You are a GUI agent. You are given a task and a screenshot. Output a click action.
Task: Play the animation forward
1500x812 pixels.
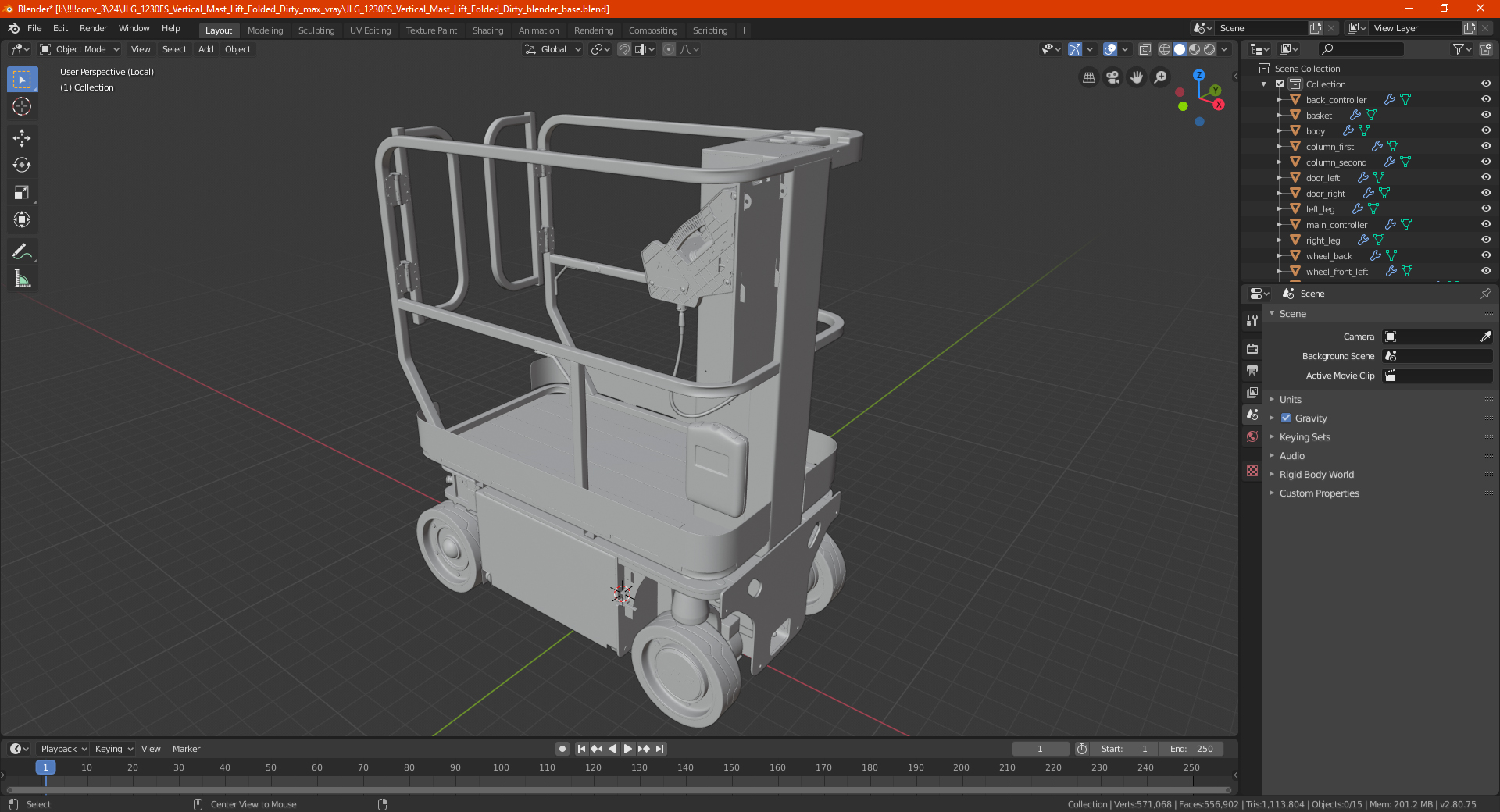pyautogui.click(x=628, y=749)
